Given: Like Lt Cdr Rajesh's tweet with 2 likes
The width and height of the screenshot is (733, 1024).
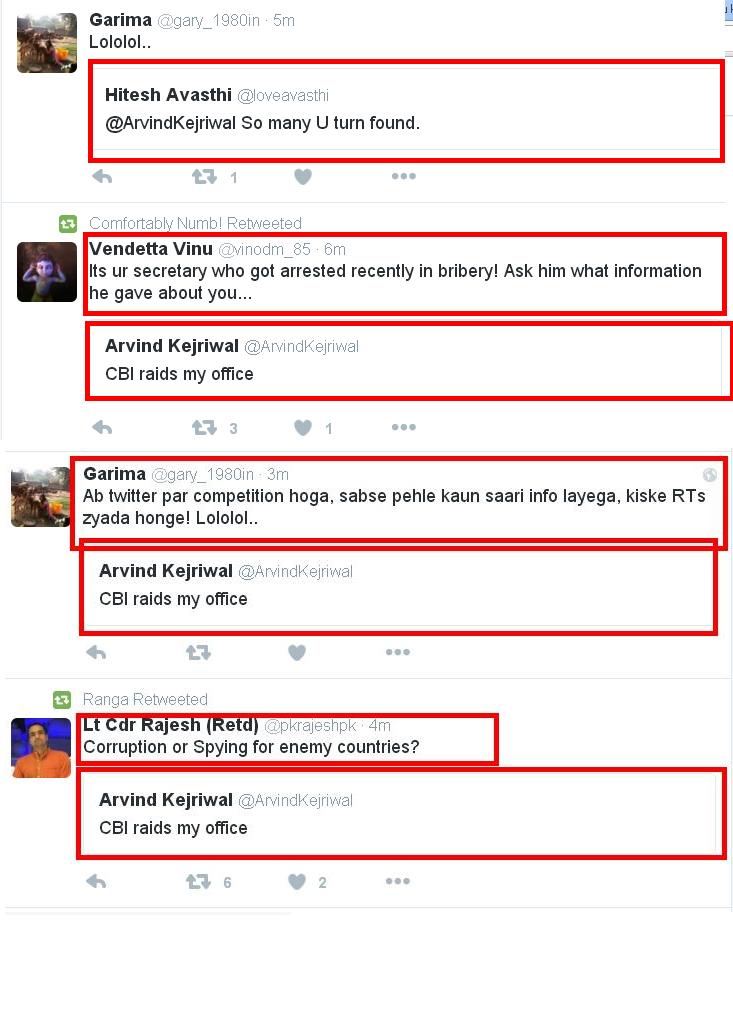Looking at the screenshot, I should [x=297, y=882].
